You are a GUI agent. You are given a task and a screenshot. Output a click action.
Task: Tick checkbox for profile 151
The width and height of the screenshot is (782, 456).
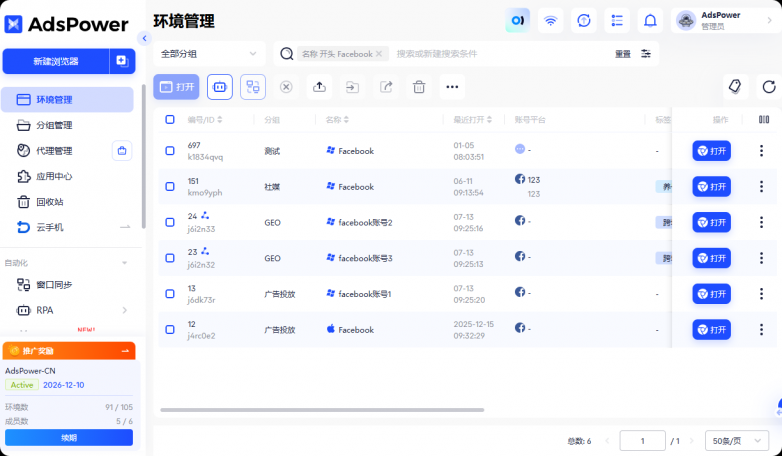[x=170, y=187]
